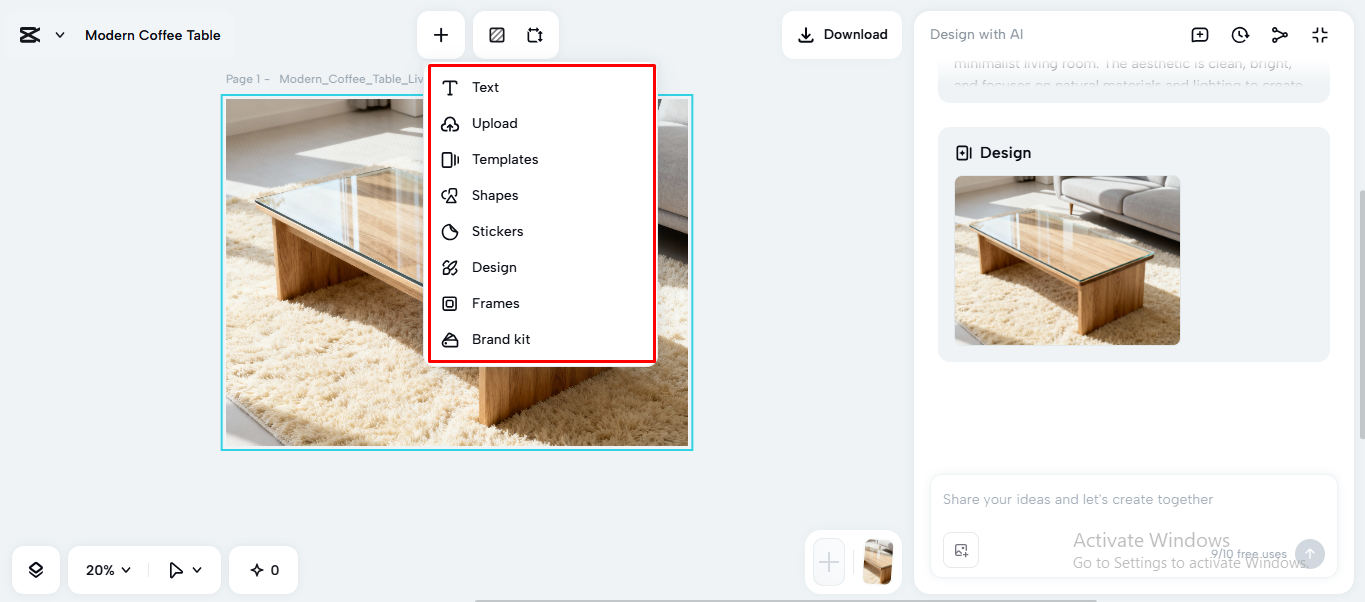This screenshot has width=1365, height=602.
Task: Select Upload from the add menu
Action: pos(542,123)
